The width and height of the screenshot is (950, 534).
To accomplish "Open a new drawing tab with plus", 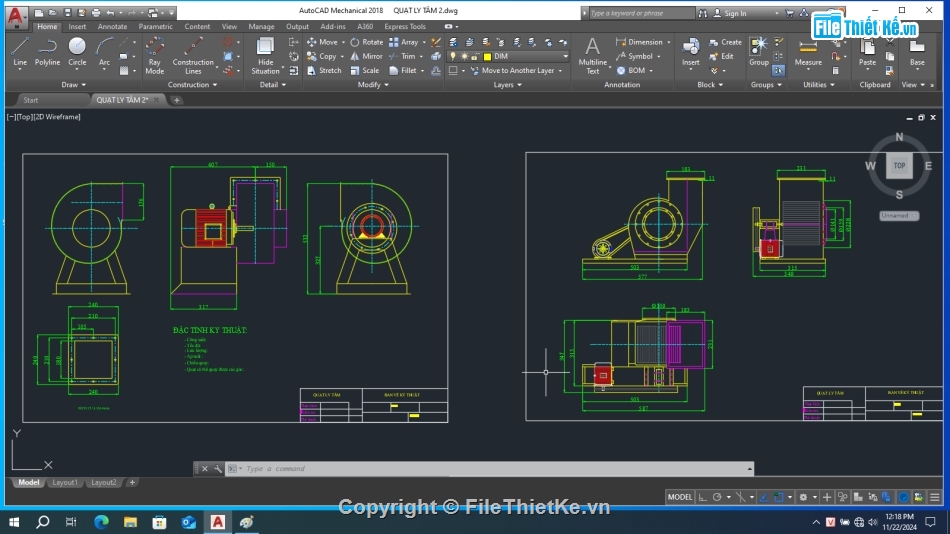I will [x=176, y=100].
